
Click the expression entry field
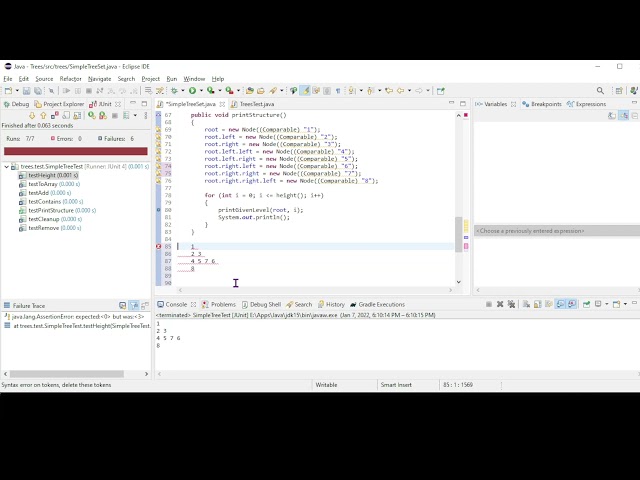[555, 231]
